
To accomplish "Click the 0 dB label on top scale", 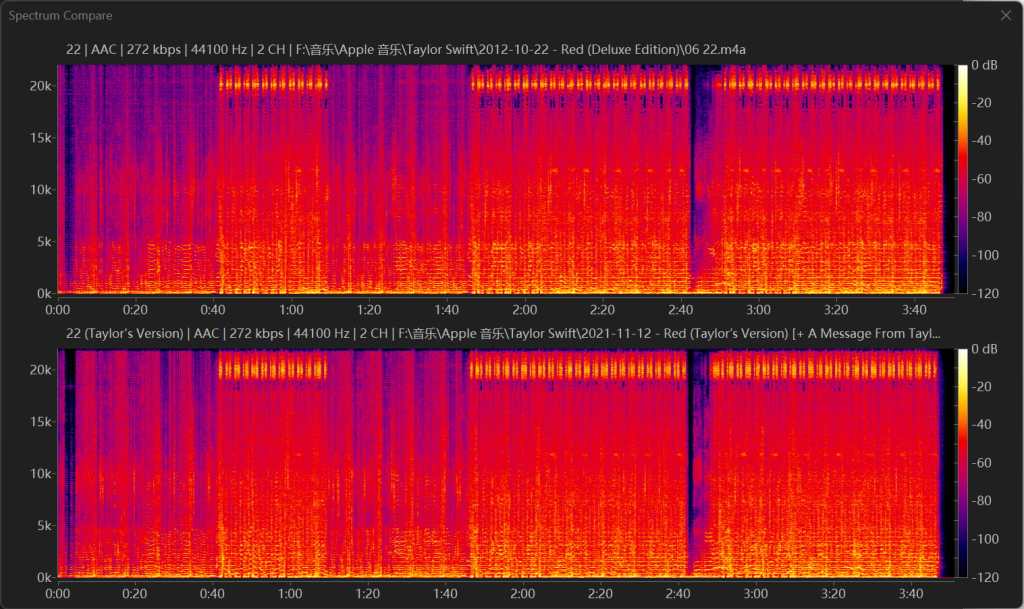I will [x=984, y=65].
